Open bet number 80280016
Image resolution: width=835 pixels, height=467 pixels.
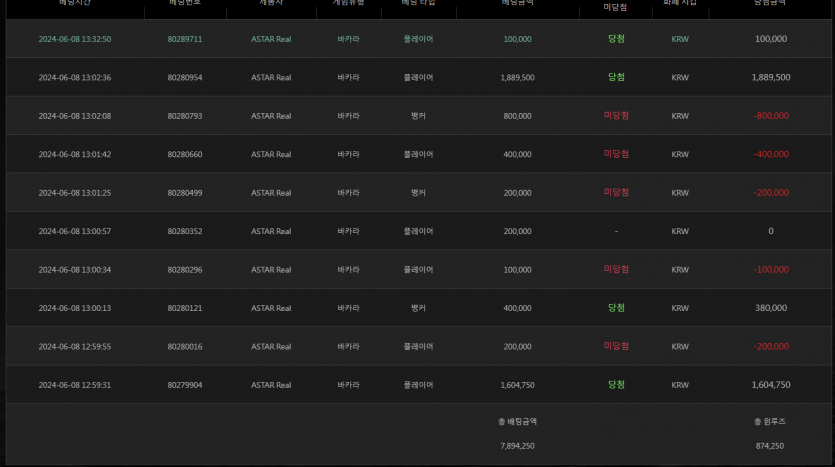(185, 347)
